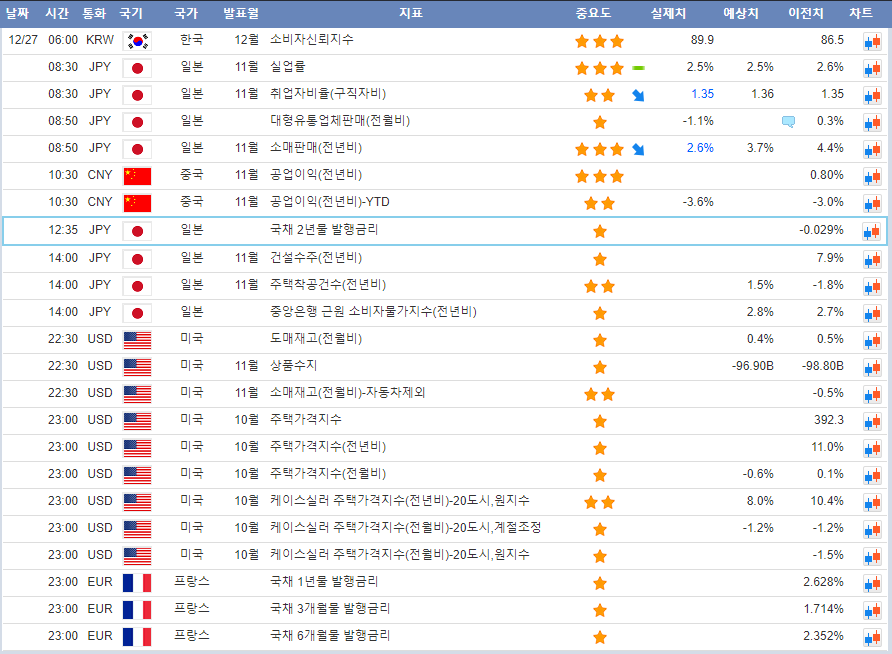Open 케이스실러 주택가격지수(전년비)-20도시,원지수 link
This screenshot has width=892, height=654.
click(399, 500)
